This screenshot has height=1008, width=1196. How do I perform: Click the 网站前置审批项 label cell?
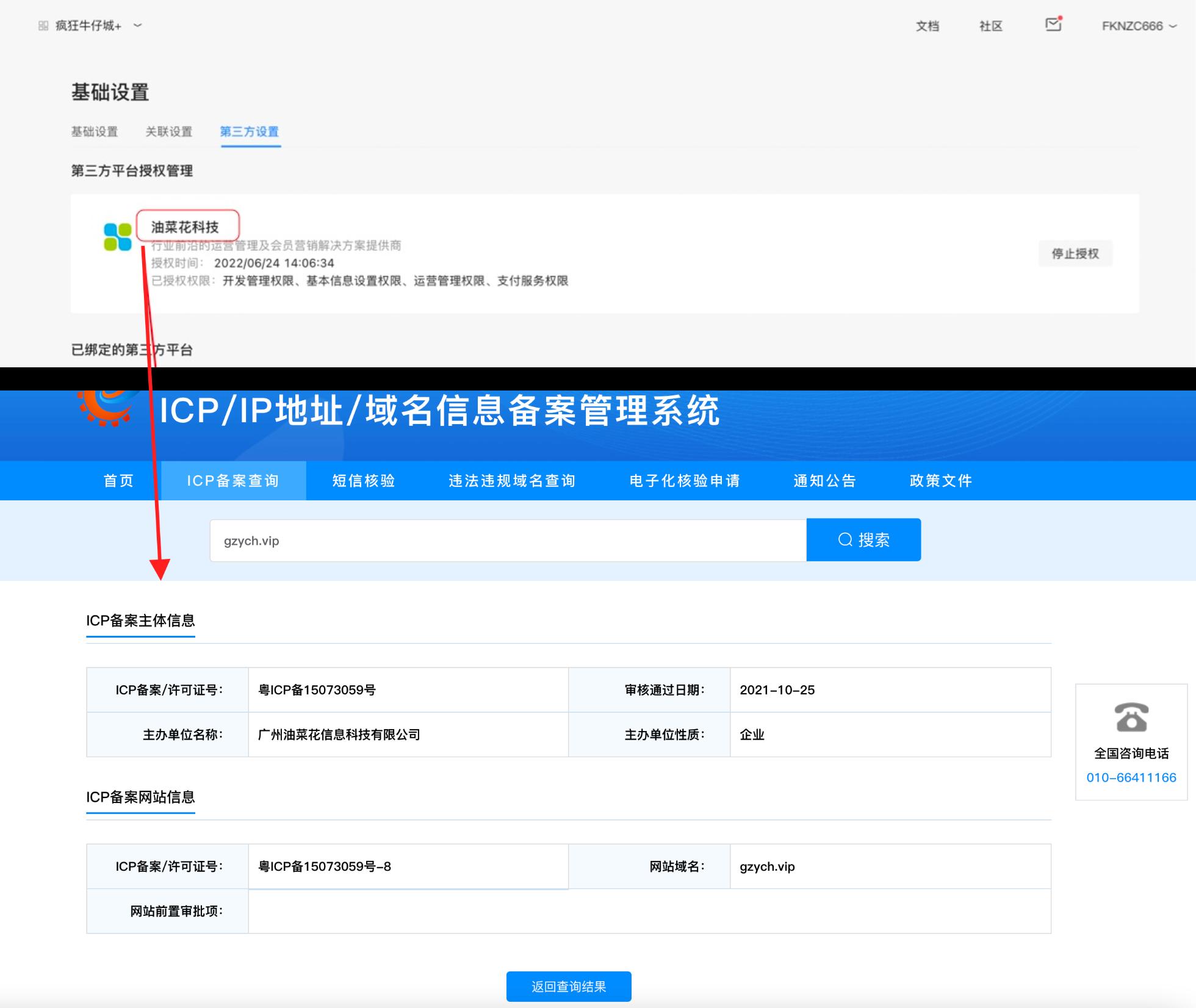[167, 911]
